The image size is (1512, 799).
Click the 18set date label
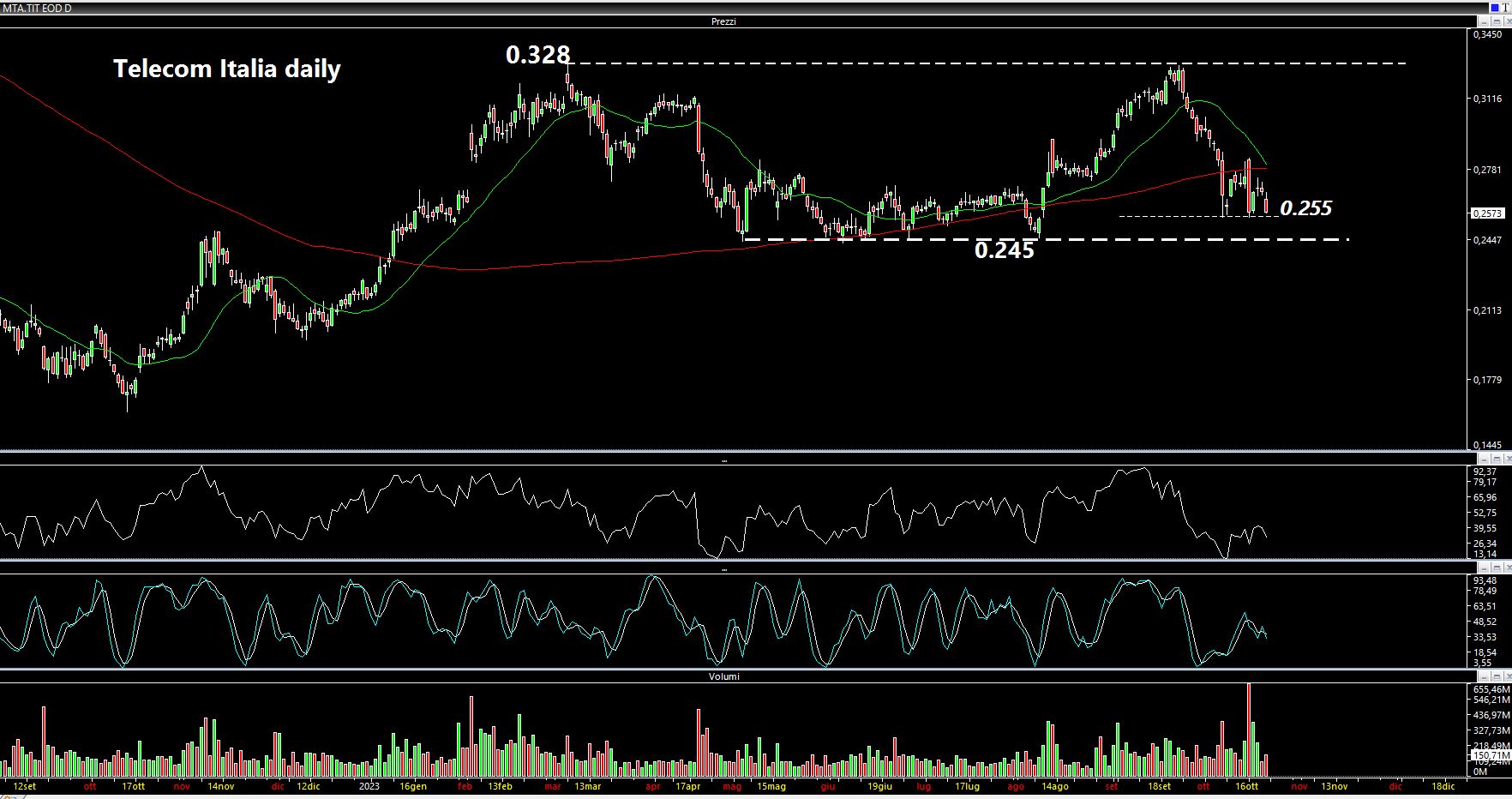point(1159,786)
